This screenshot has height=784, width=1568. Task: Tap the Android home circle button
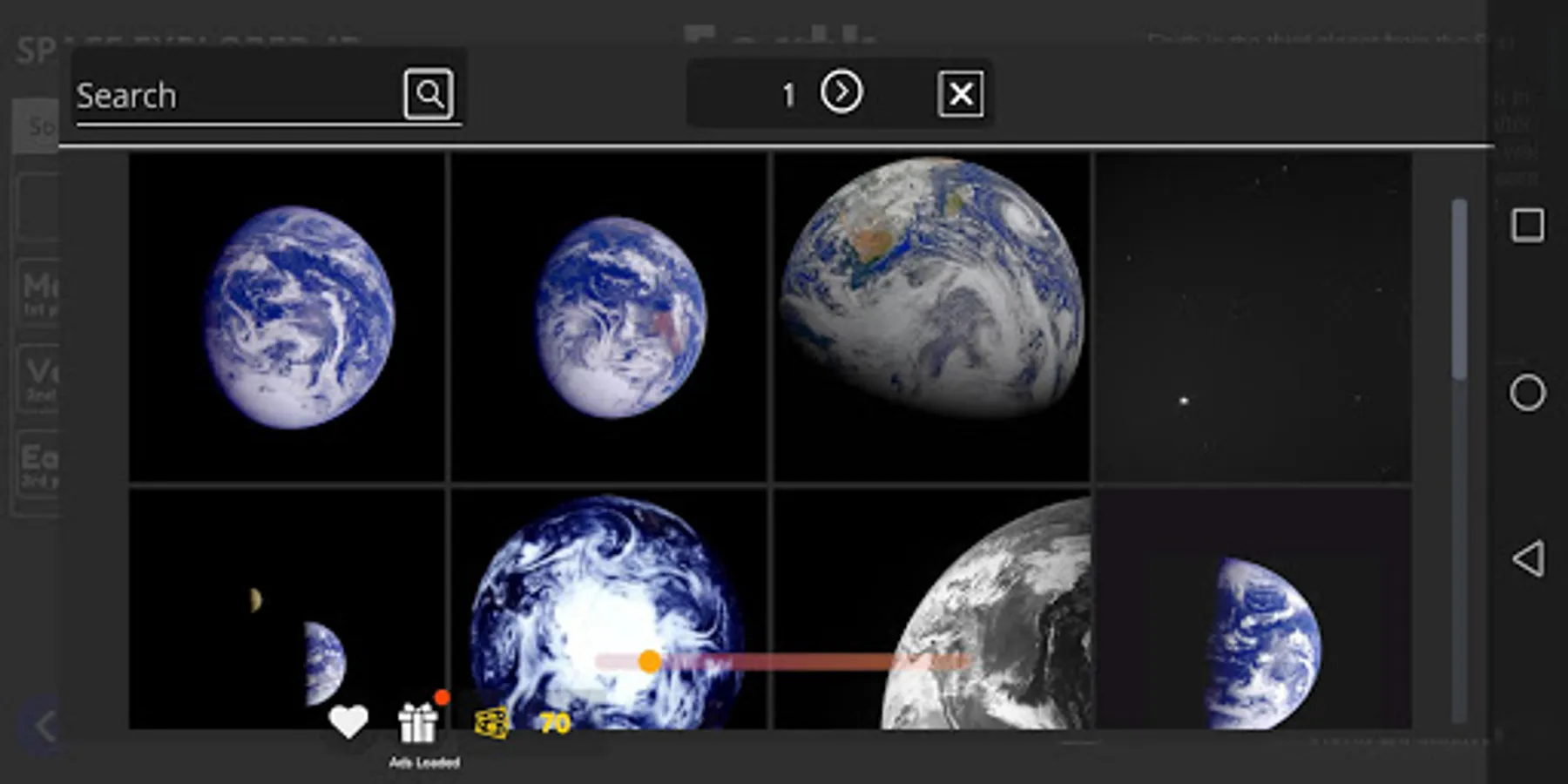coord(1527,393)
